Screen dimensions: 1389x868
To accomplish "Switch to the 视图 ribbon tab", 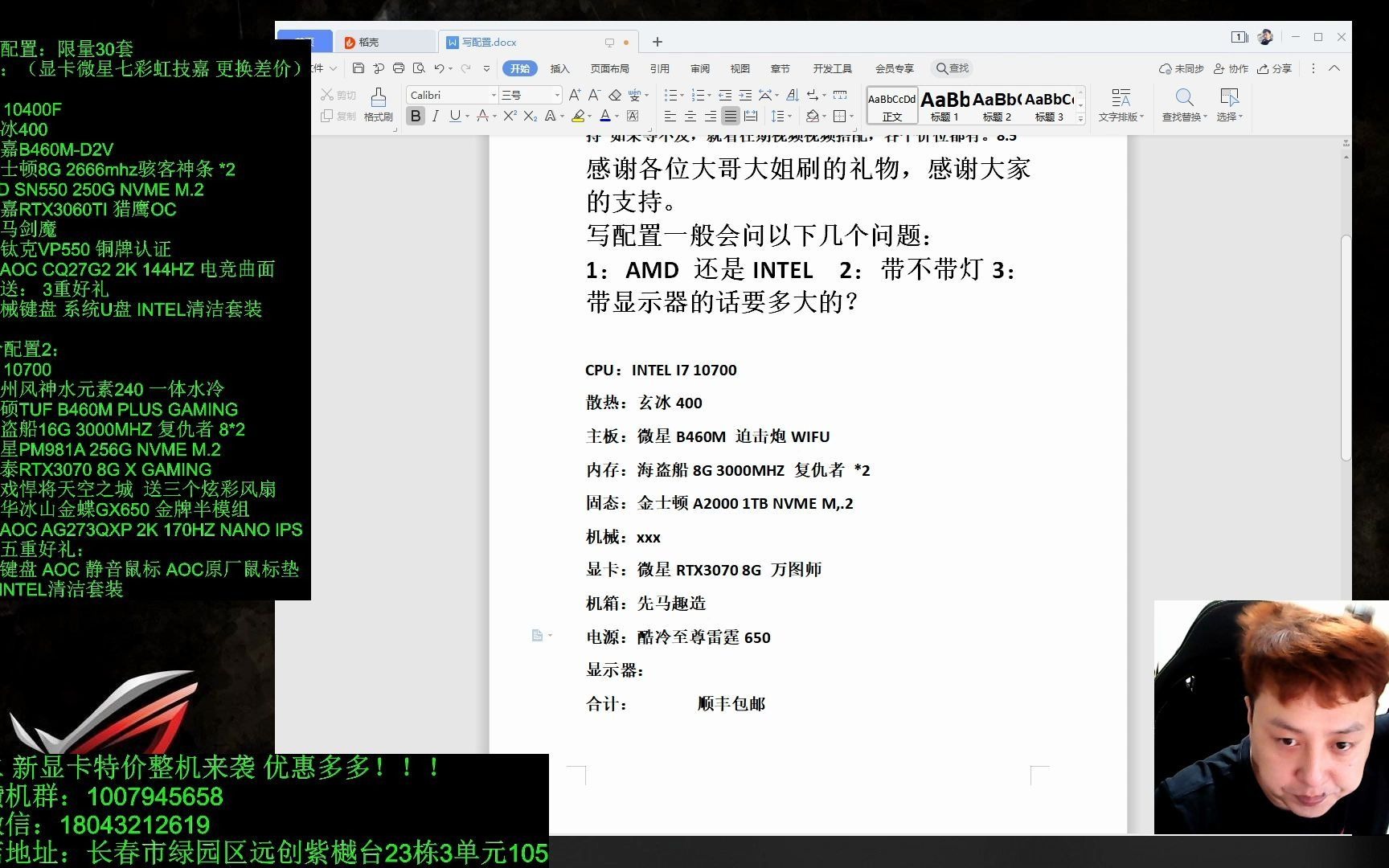I will [x=740, y=68].
